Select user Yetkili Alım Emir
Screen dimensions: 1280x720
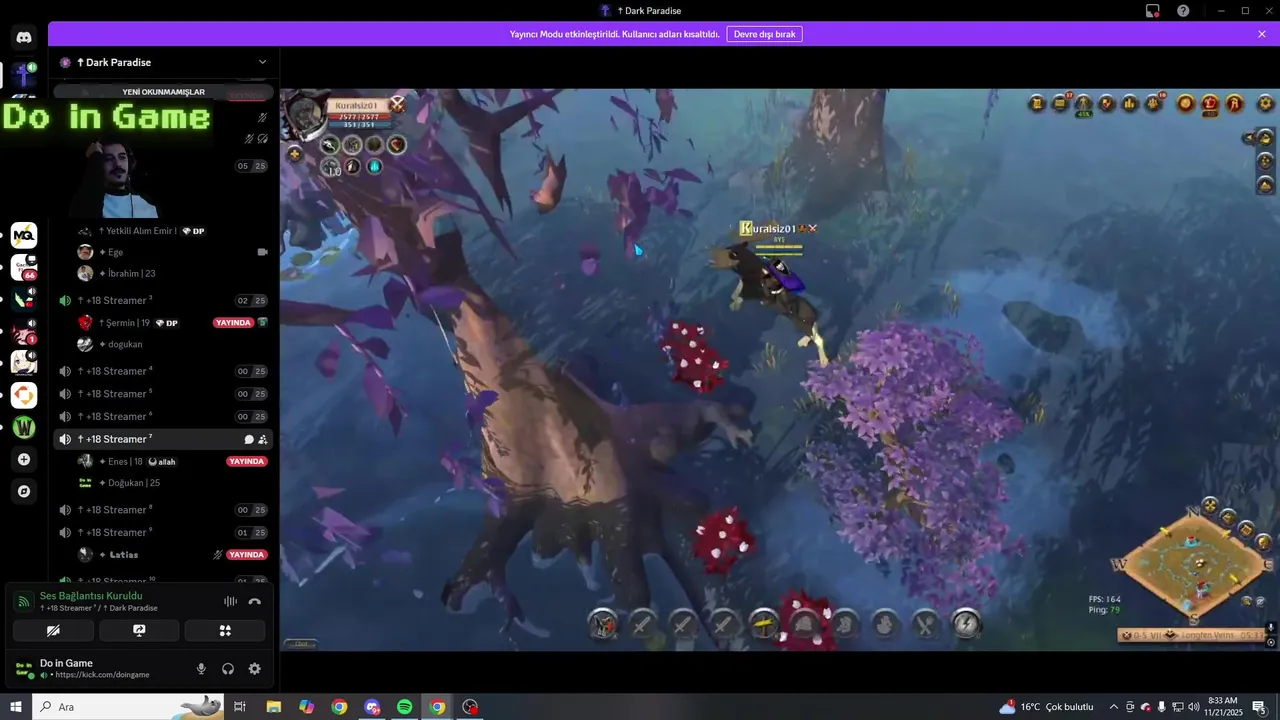[x=172, y=231]
